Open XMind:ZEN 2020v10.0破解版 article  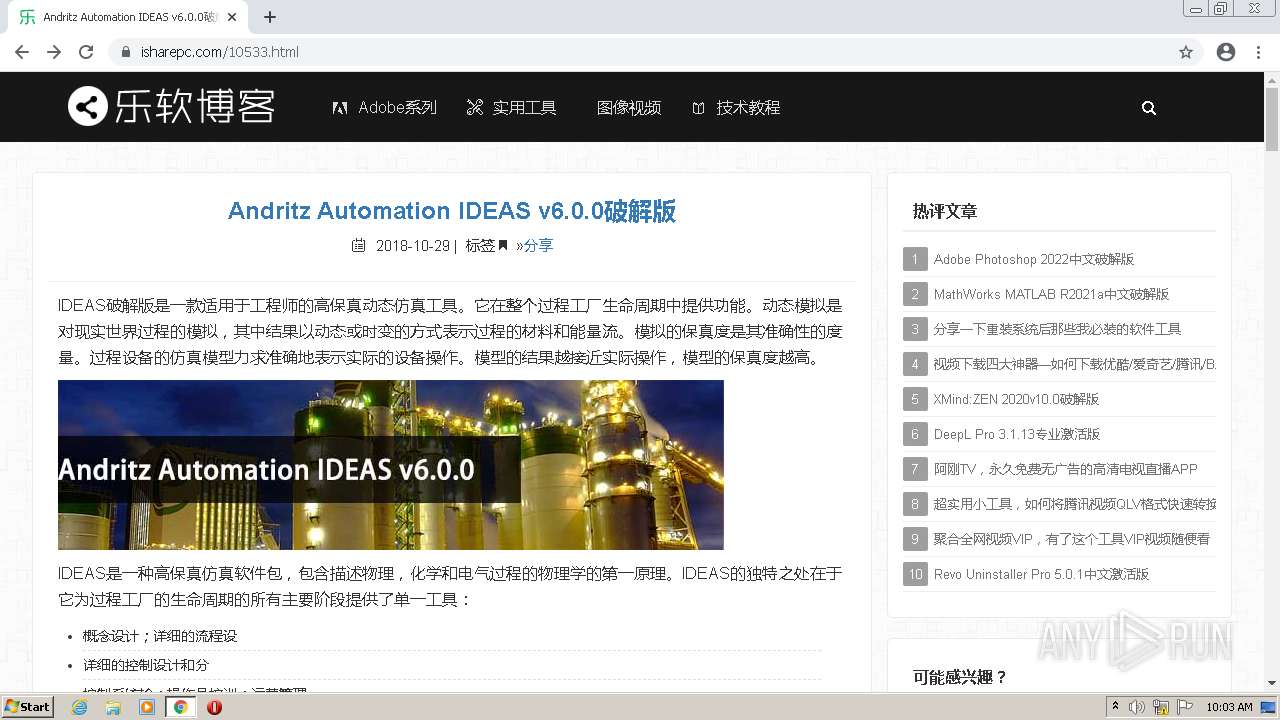click(x=1016, y=399)
